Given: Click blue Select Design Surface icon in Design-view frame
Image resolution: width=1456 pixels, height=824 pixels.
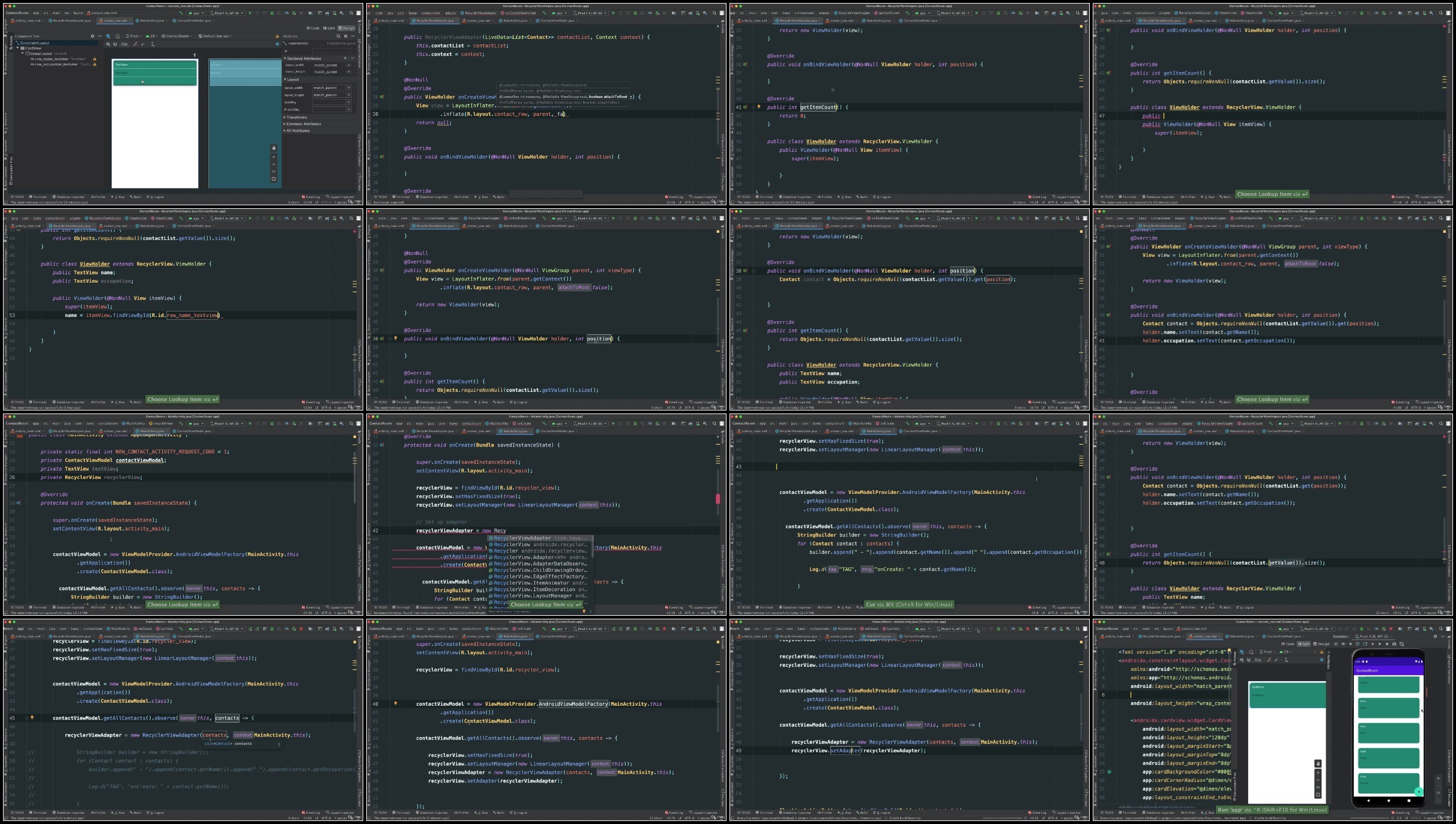Looking at the screenshot, I should 108,36.
